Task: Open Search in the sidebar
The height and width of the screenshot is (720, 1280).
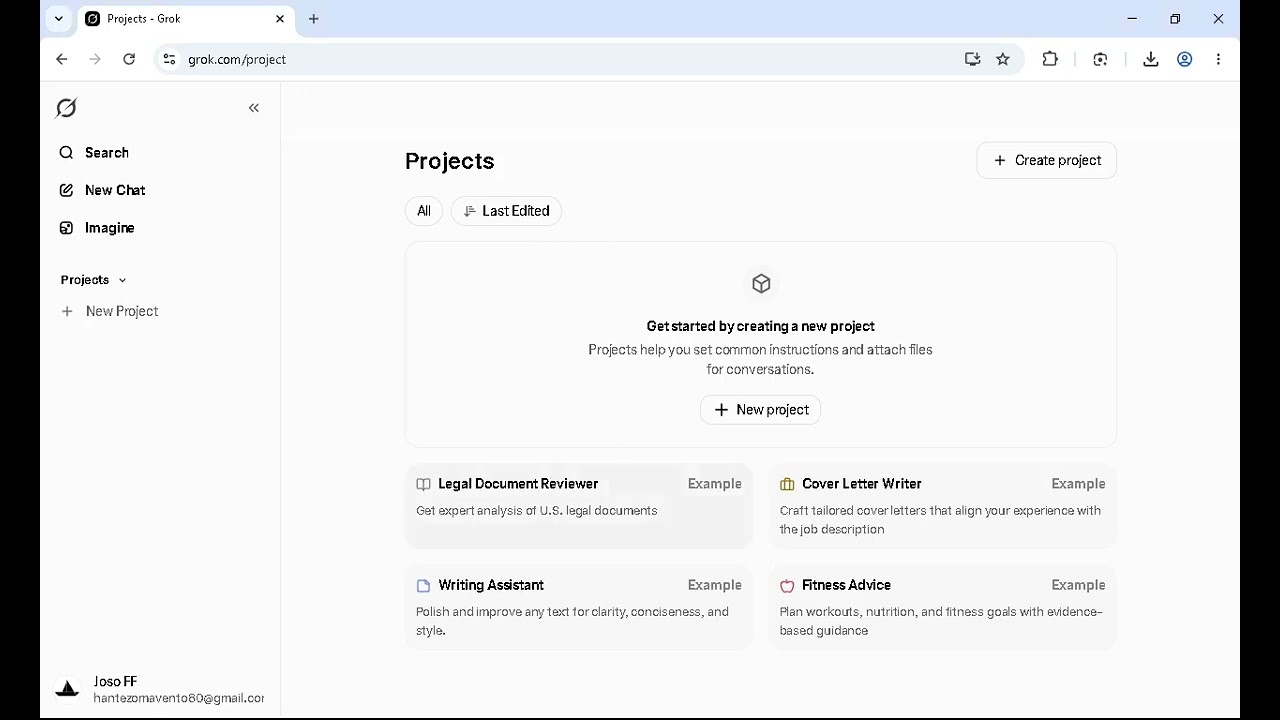Action: pyautogui.click(x=95, y=153)
